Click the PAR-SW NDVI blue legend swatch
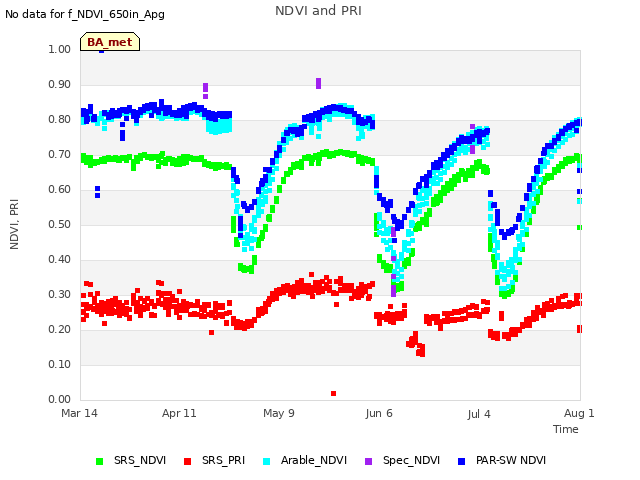The width and height of the screenshot is (640, 480). [462, 461]
